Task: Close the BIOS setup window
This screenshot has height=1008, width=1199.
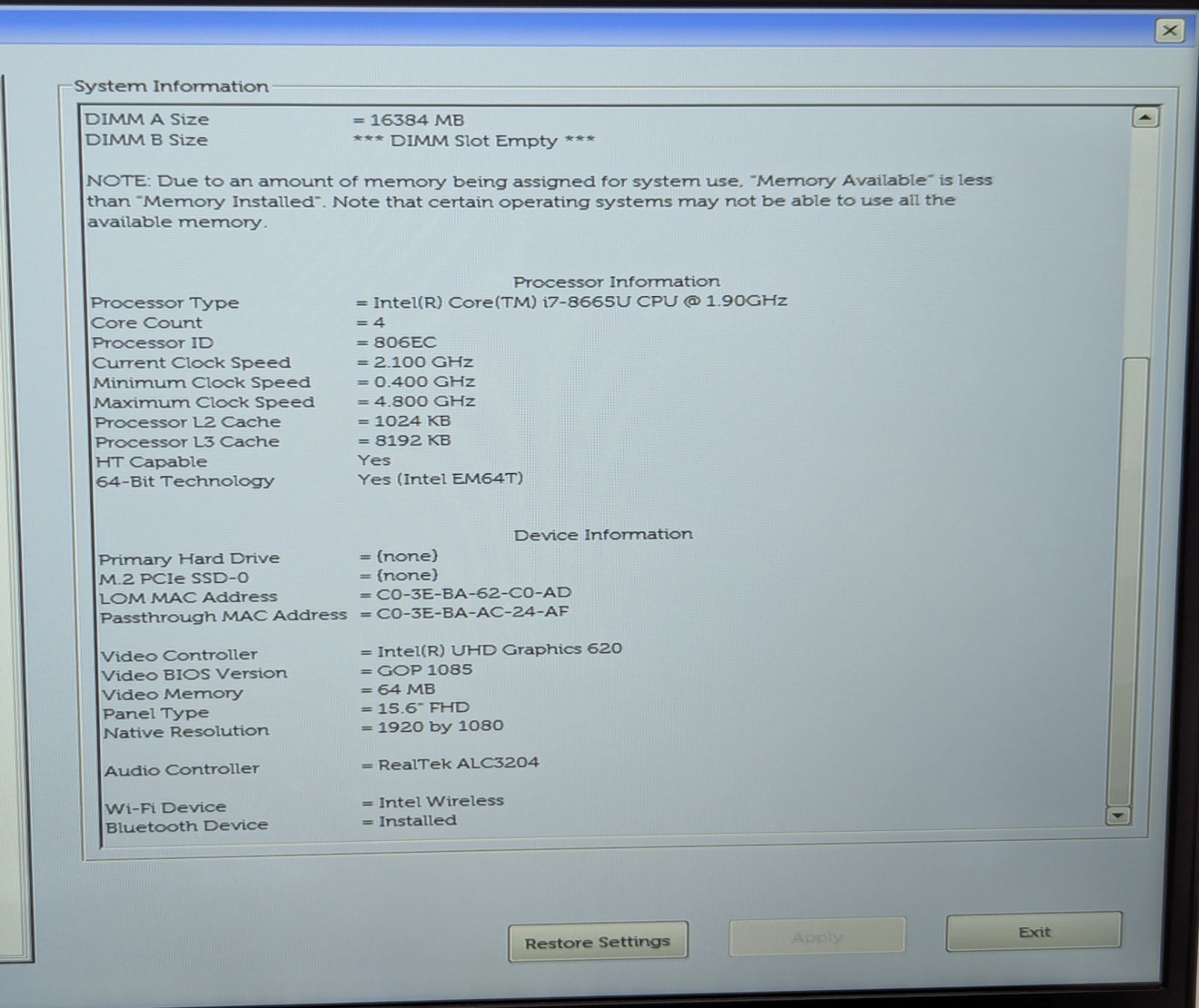Action: 1169,31
